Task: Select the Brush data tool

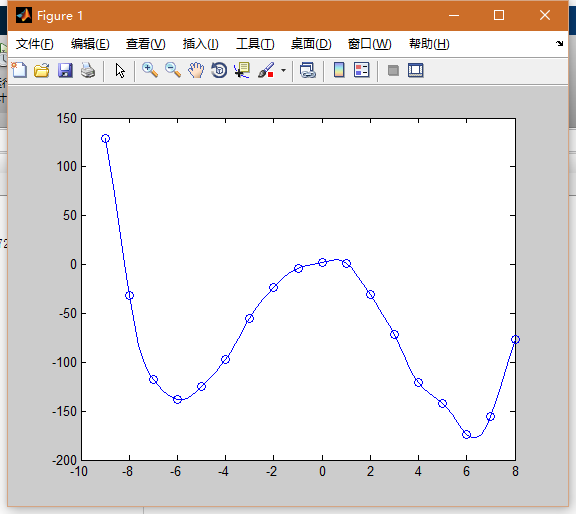Action: point(266,70)
